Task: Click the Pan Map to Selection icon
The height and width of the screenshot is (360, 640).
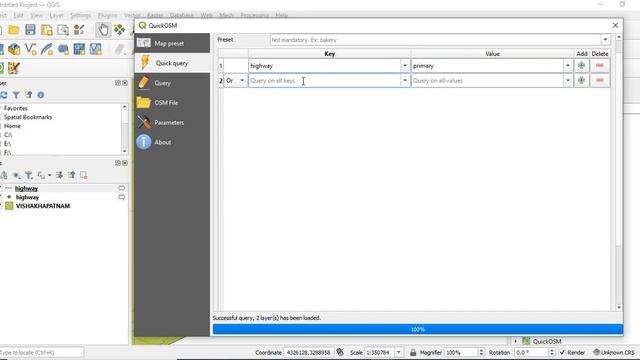Action: [x=120, y=30]
